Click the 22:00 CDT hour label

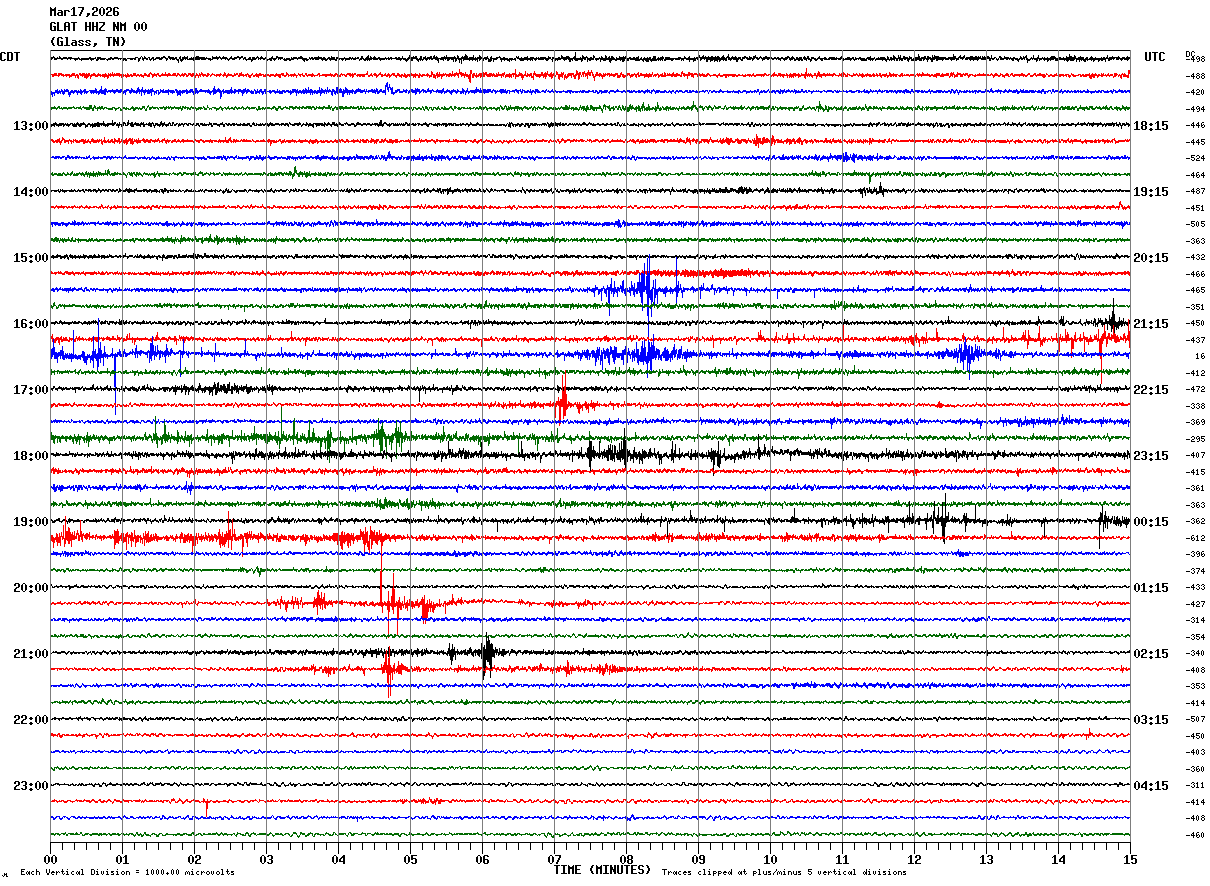coord(30,720)
